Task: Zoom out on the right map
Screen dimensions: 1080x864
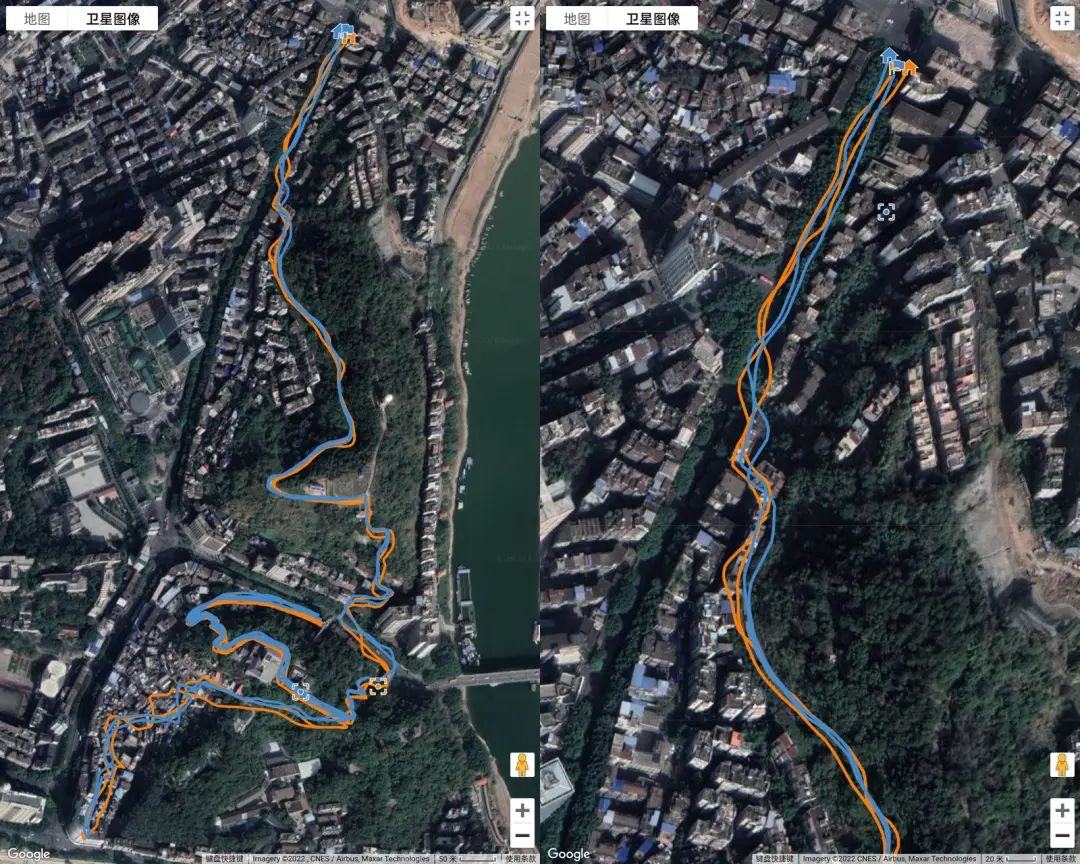Action: (1062, 836)
